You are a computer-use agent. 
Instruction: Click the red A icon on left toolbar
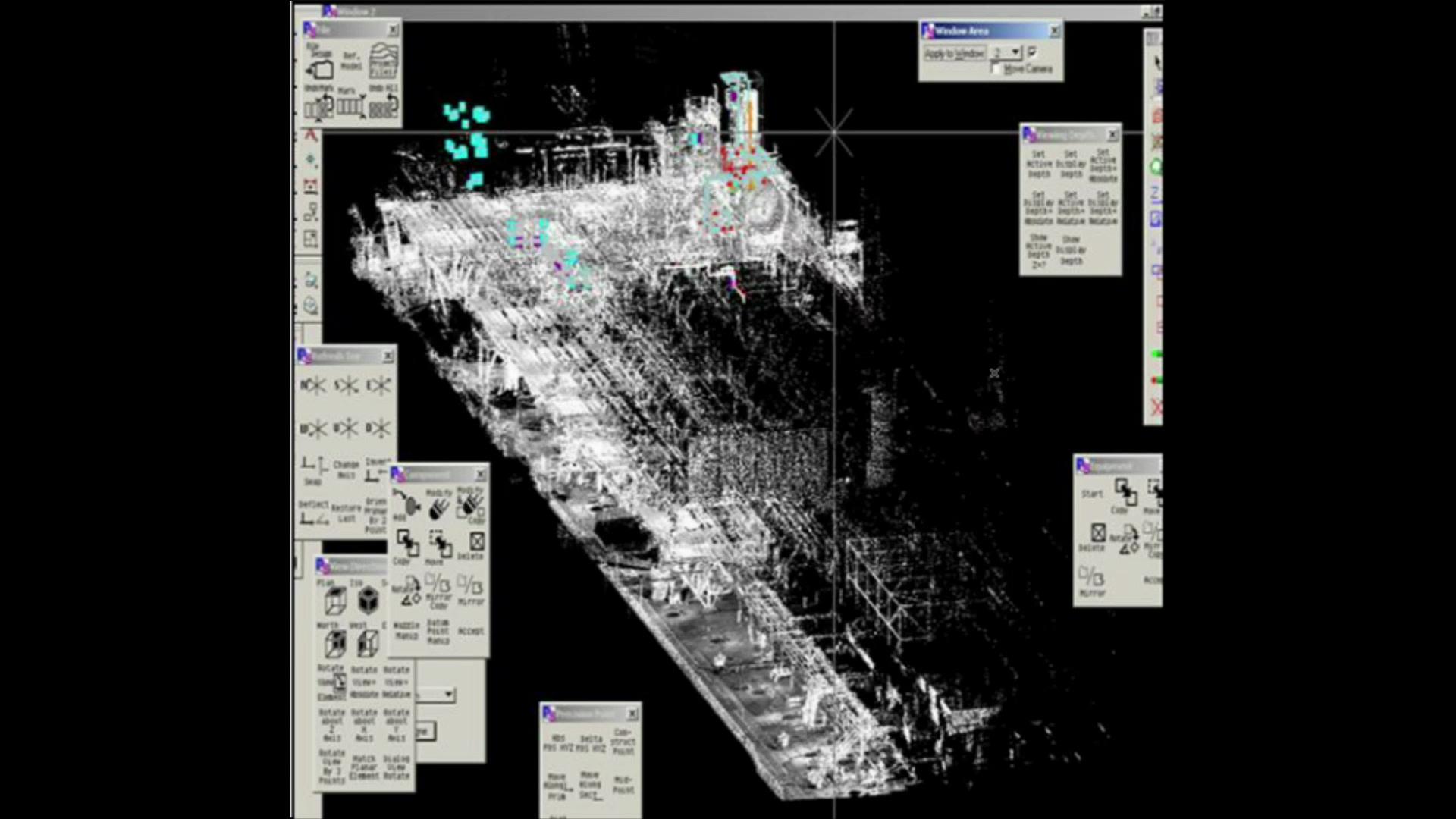point(310,135)
